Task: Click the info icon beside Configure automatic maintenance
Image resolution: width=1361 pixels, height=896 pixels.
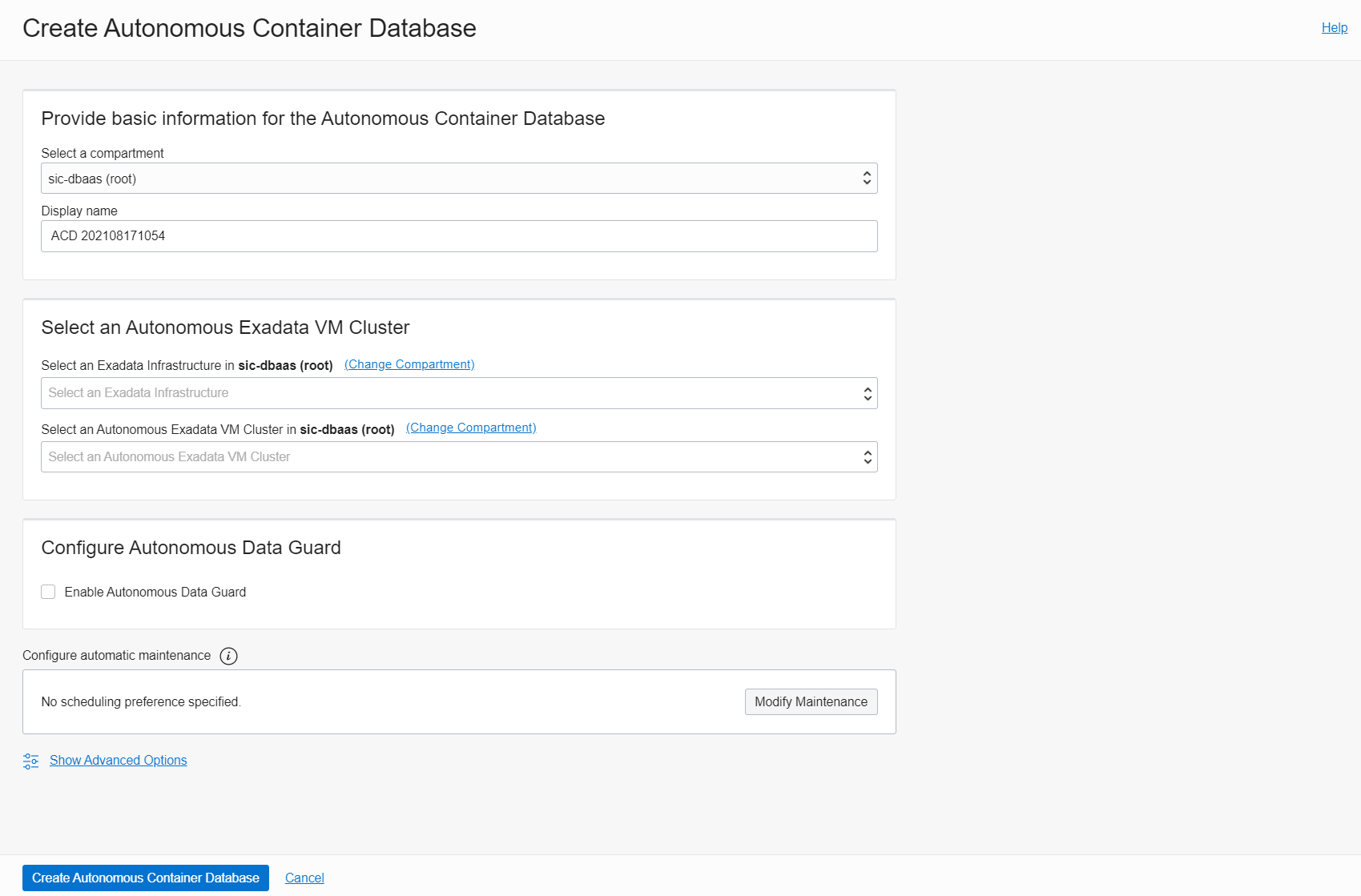Action: pos(228,656)
